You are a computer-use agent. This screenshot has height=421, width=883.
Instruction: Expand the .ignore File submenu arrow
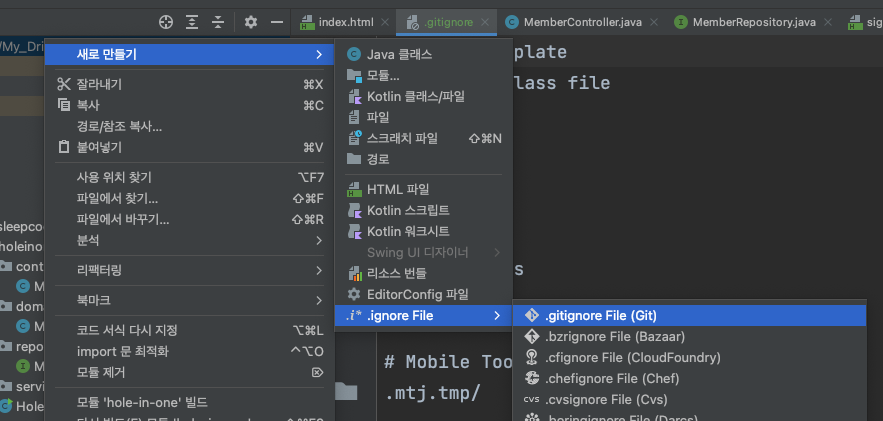coord(497,316)
